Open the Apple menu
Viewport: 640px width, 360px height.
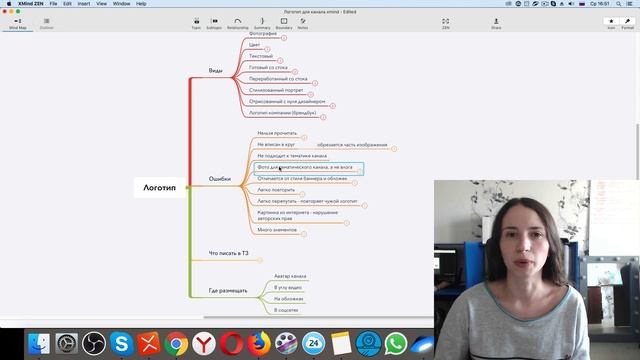tap(9, 4)
